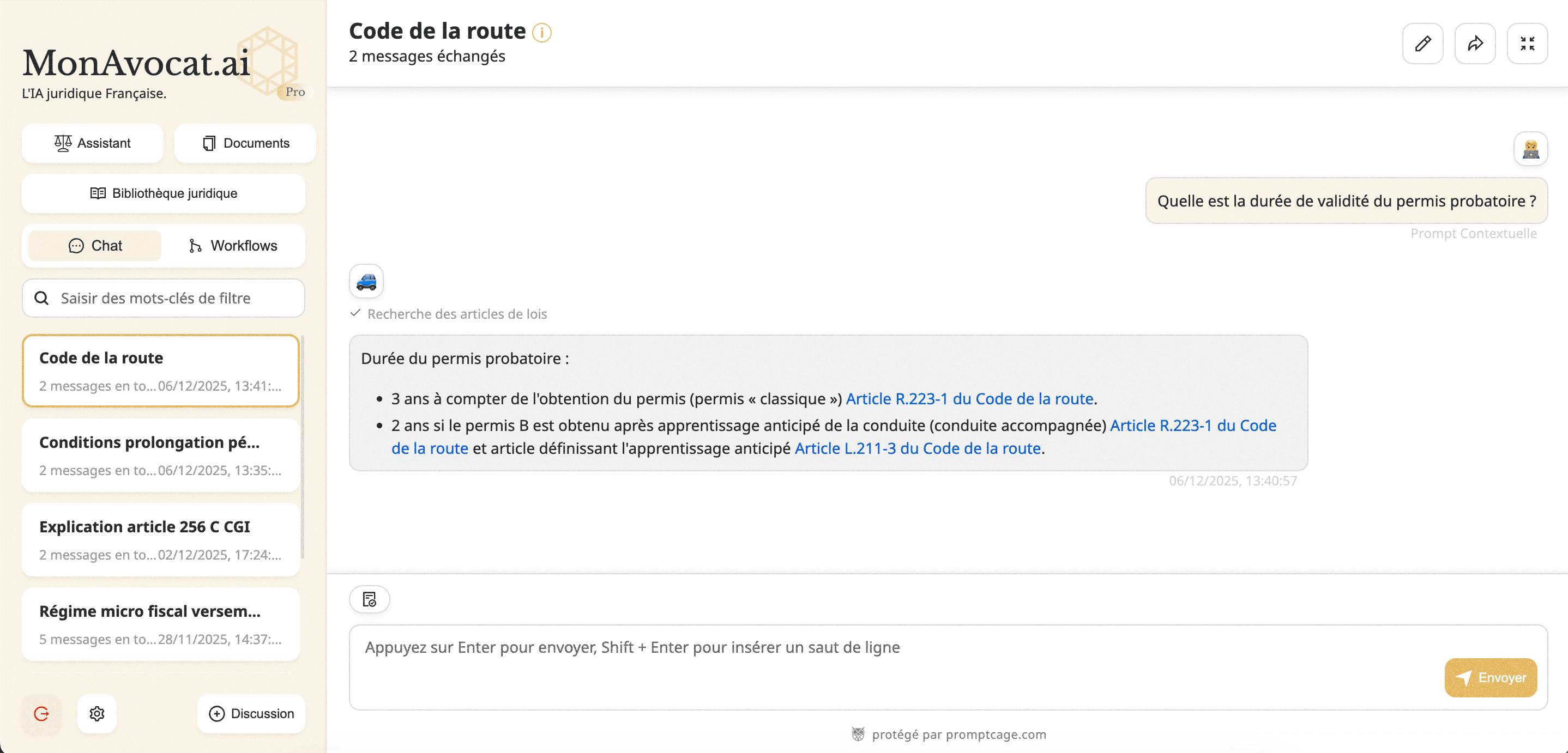Click the info icon beside Code de la route

coord(542,32)
